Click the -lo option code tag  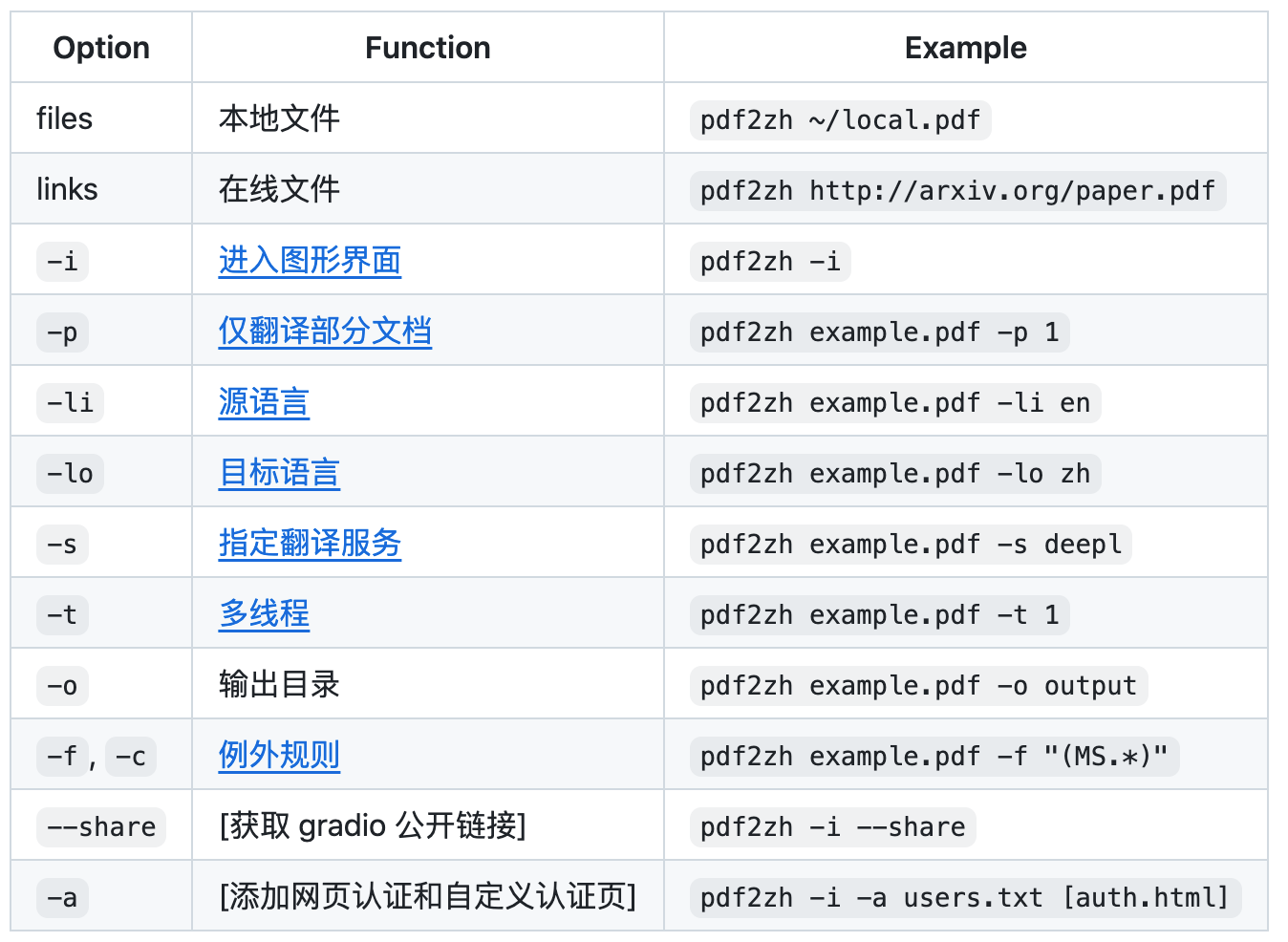tap(71, 473)
